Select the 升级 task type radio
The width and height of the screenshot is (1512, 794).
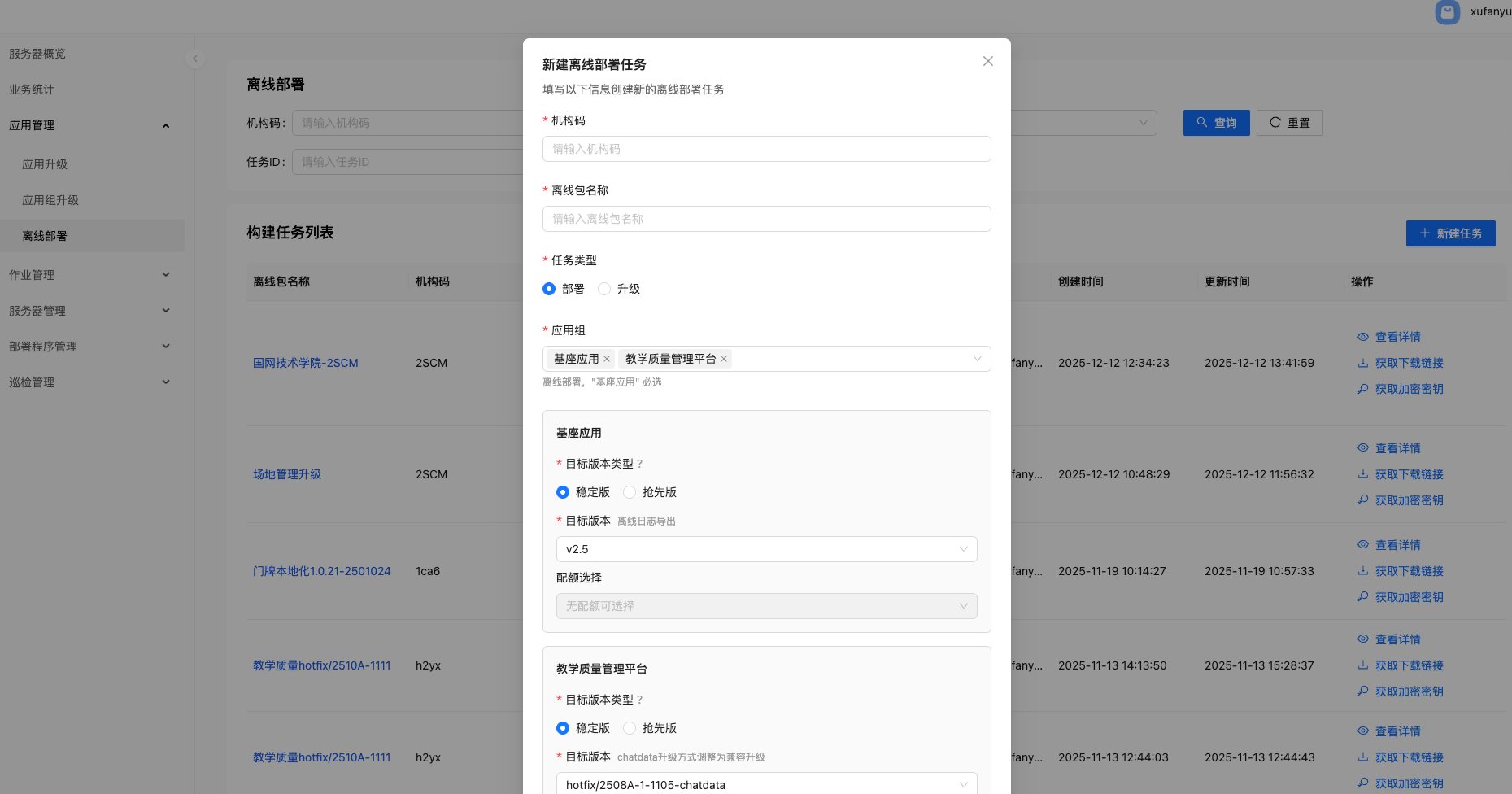(604, 289)
